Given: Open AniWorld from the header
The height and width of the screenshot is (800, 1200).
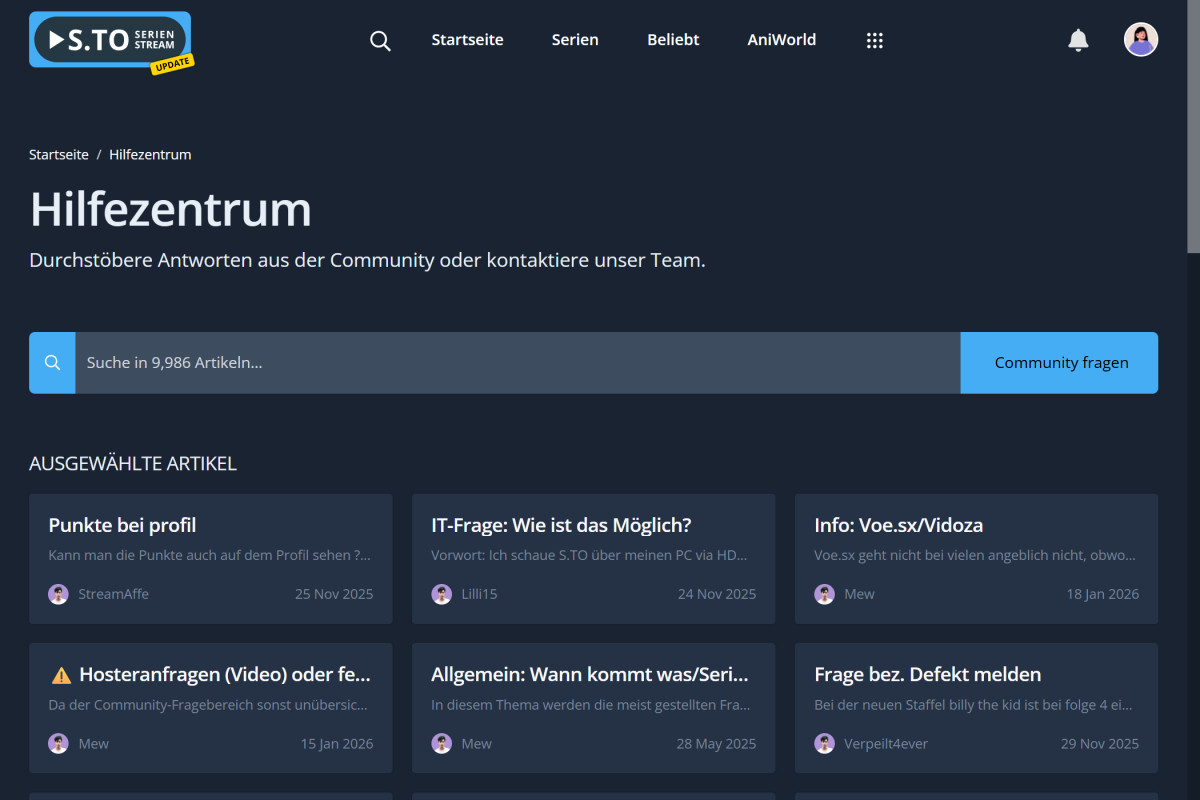Looking at the screenshot, I should (x=781, y=40).
